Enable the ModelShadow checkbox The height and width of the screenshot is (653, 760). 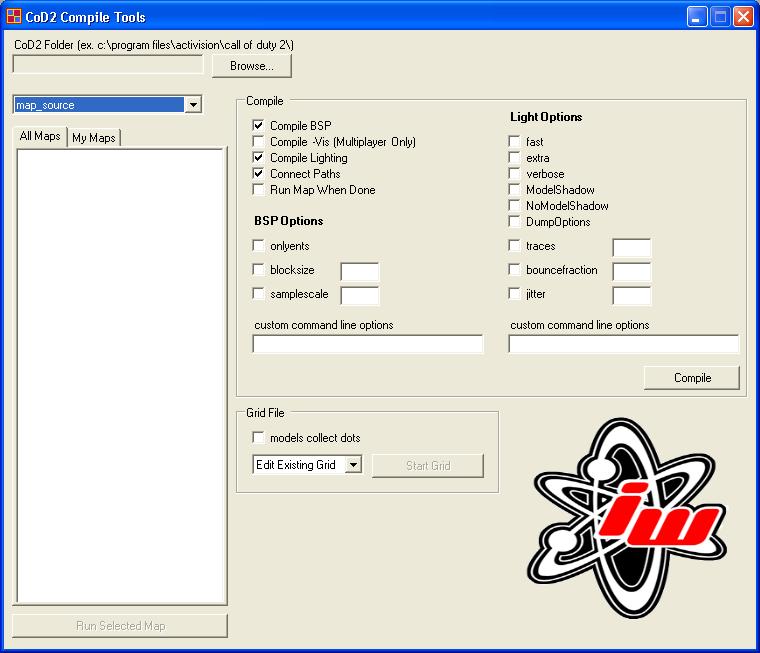pyautogui.click(x=514, y=190)
